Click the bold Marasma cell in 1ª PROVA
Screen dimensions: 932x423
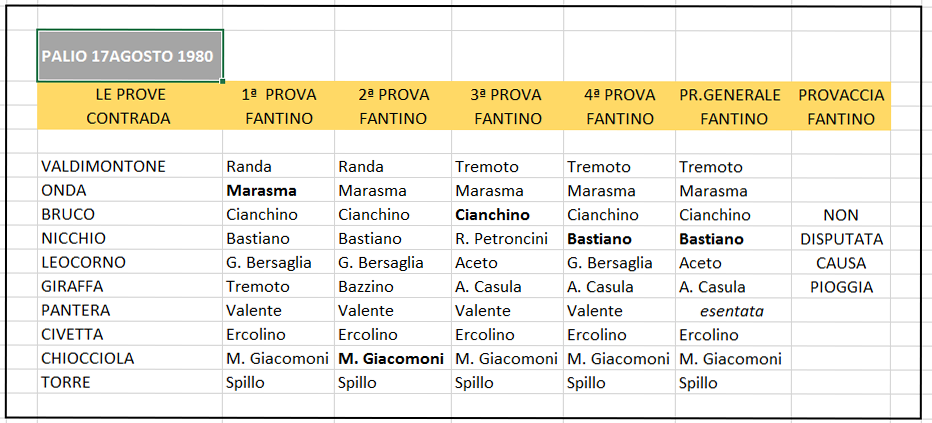(279, 191)
